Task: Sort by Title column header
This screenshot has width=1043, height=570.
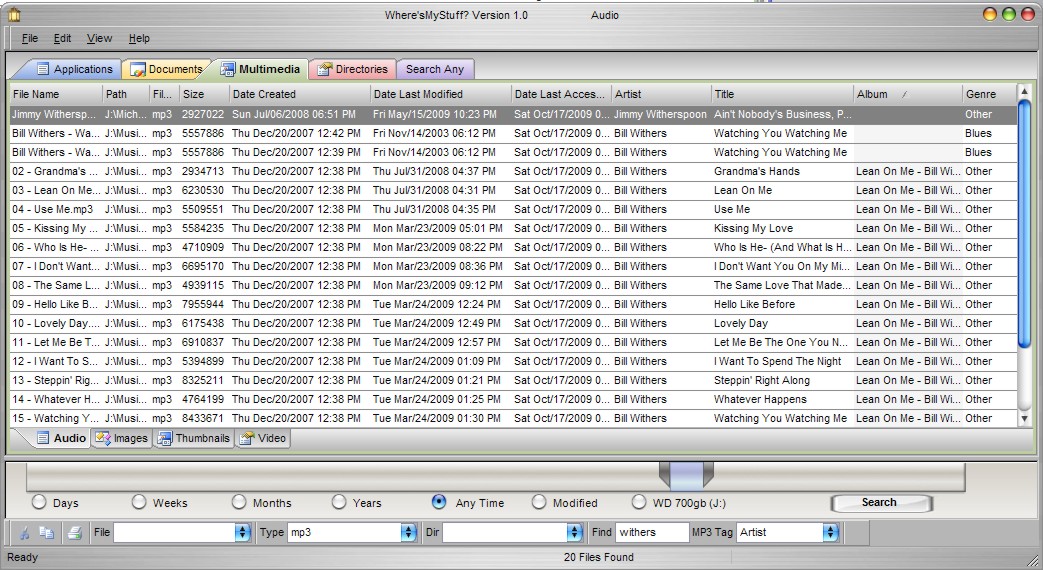Action: tap(782, 94)
